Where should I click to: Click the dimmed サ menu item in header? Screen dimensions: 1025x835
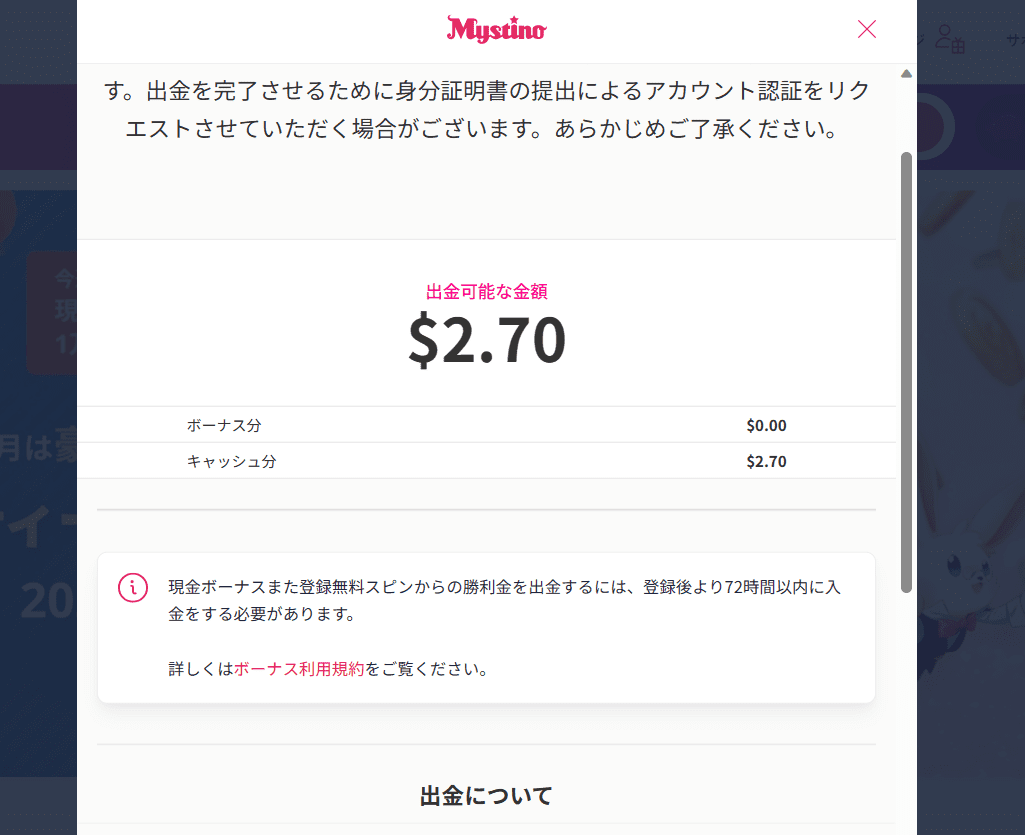tap(1015, 41)
